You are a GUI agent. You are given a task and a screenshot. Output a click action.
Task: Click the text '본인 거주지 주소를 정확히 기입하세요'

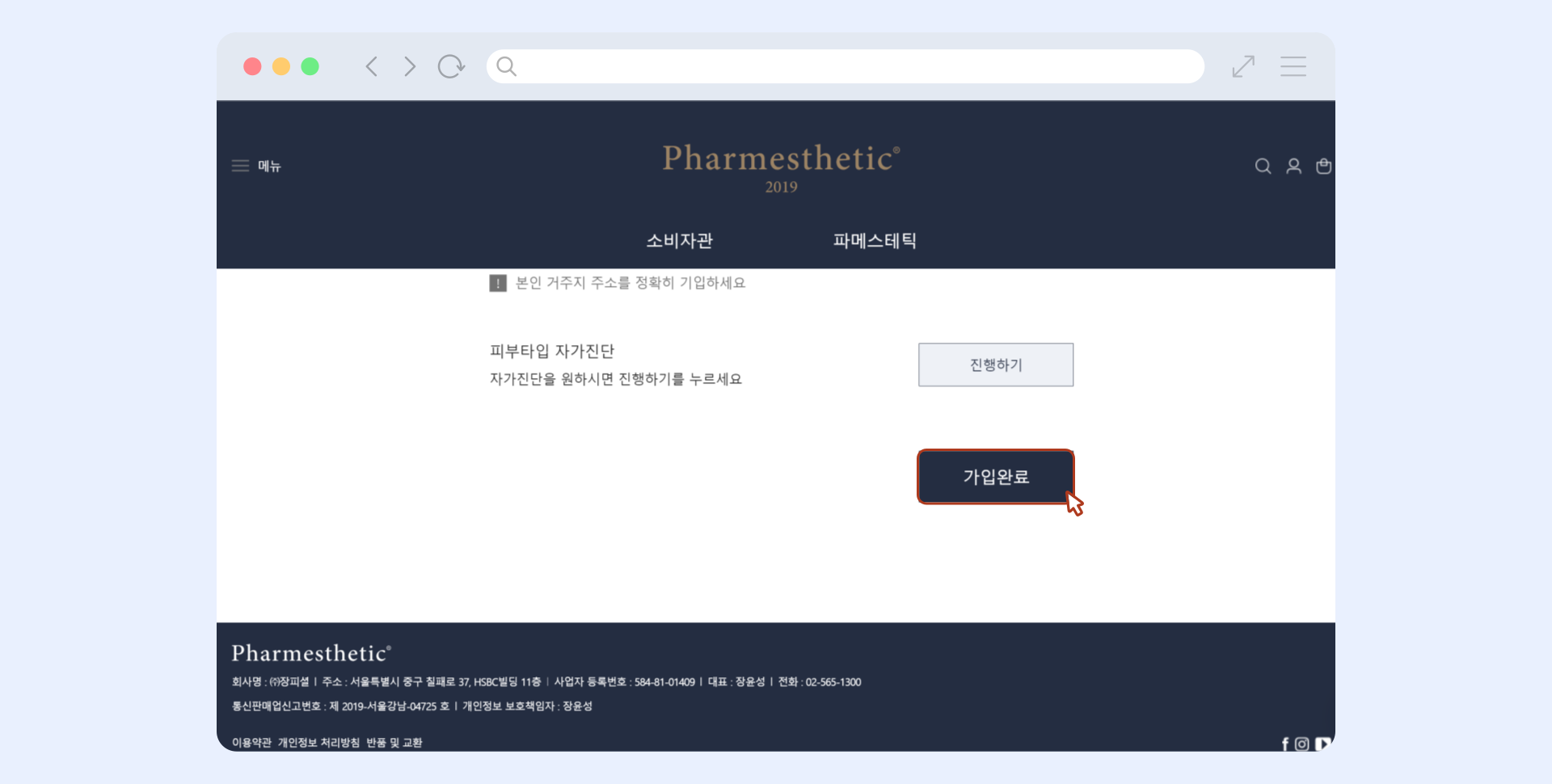click(630, 283)
